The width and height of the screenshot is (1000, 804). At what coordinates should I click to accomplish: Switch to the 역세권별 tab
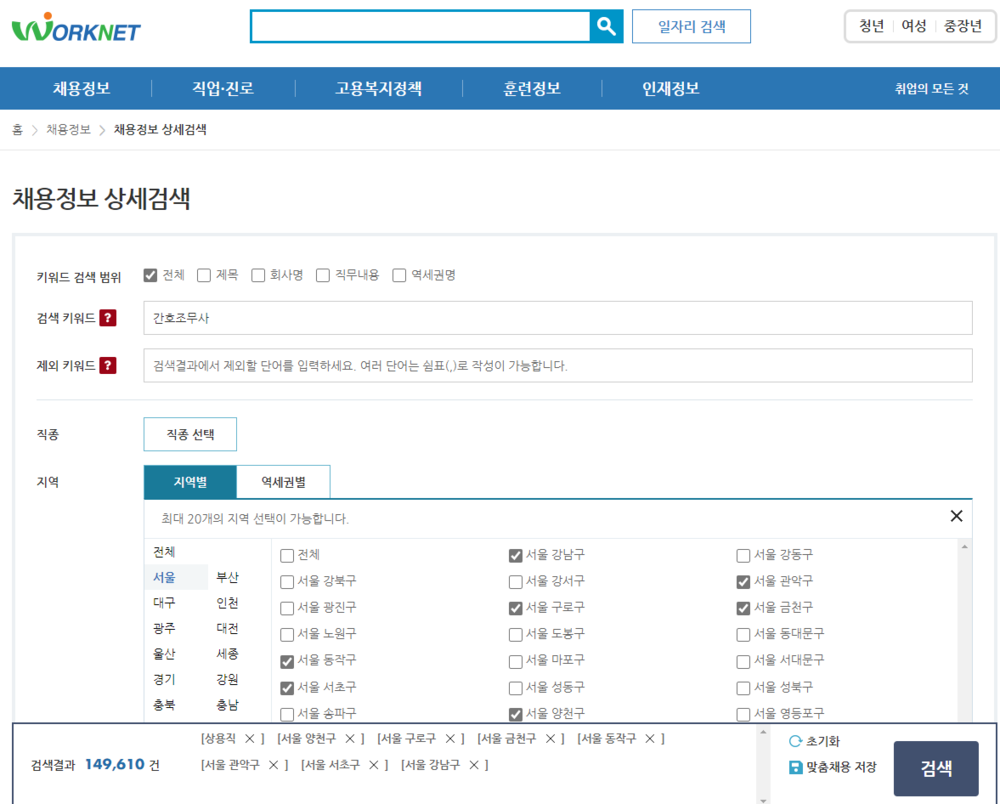(x=283, y=482)
